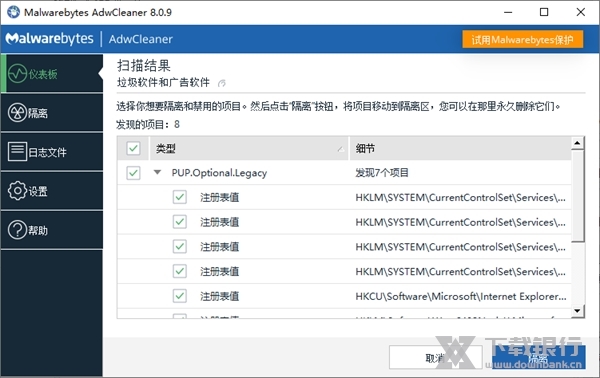
Task: Click the AdwCleaner title bar app icon
Action: click(x=13, y=12)
